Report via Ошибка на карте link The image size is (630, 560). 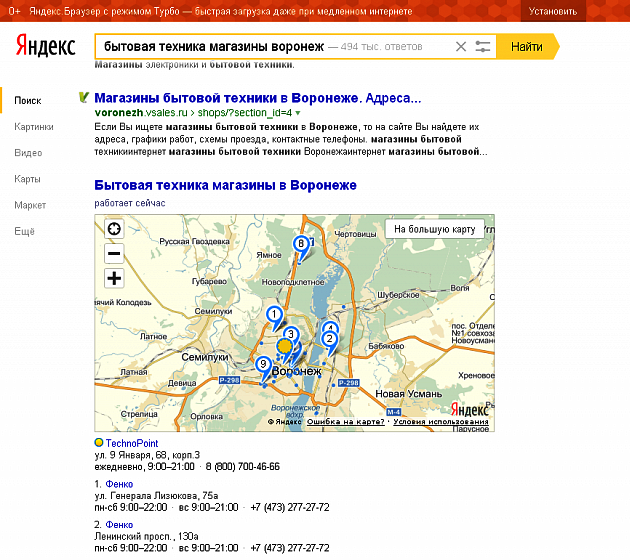pos(346,422)
